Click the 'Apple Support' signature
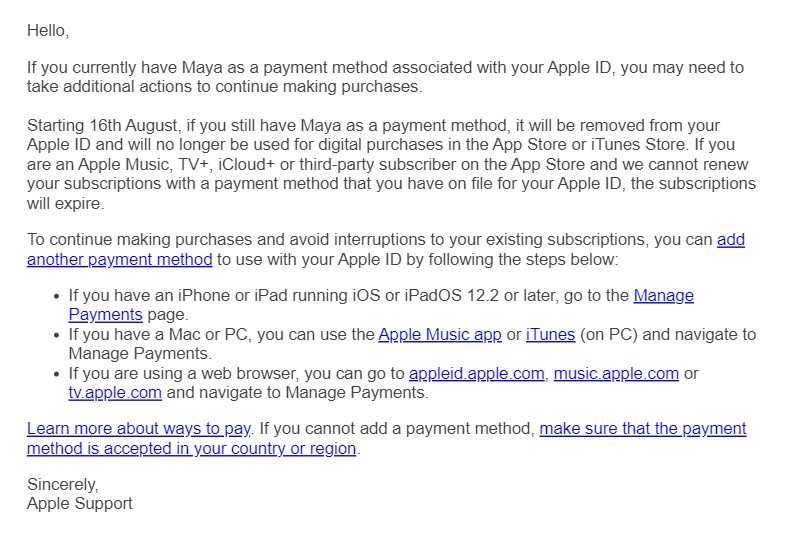The height and width of the screenshot is (553, 793). coord(79,503)
